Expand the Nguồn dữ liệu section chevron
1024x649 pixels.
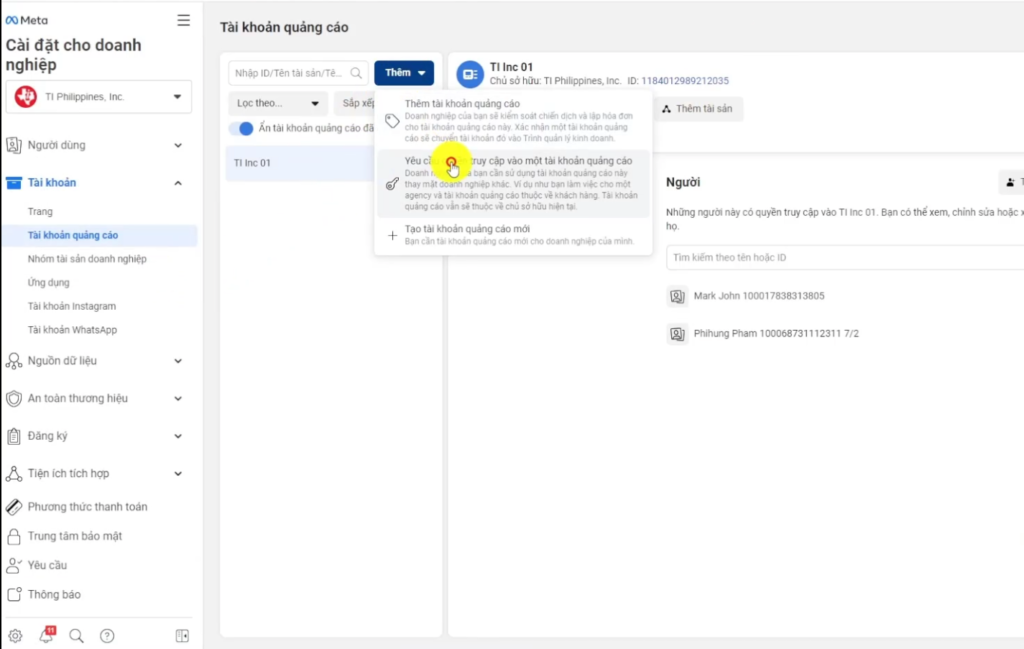pyautogui.click(x=178, y=361)
